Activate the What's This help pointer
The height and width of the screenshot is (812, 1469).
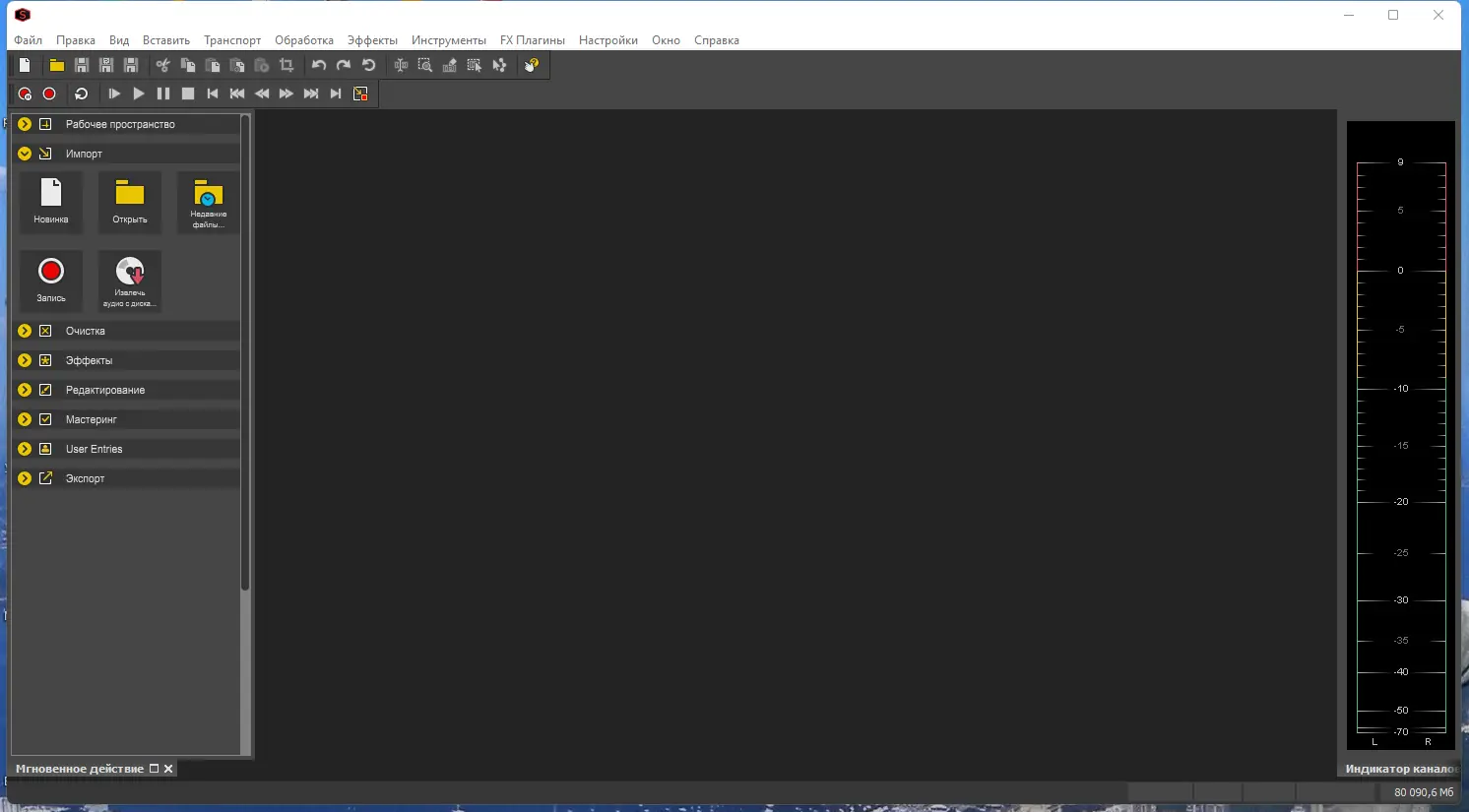532,65
